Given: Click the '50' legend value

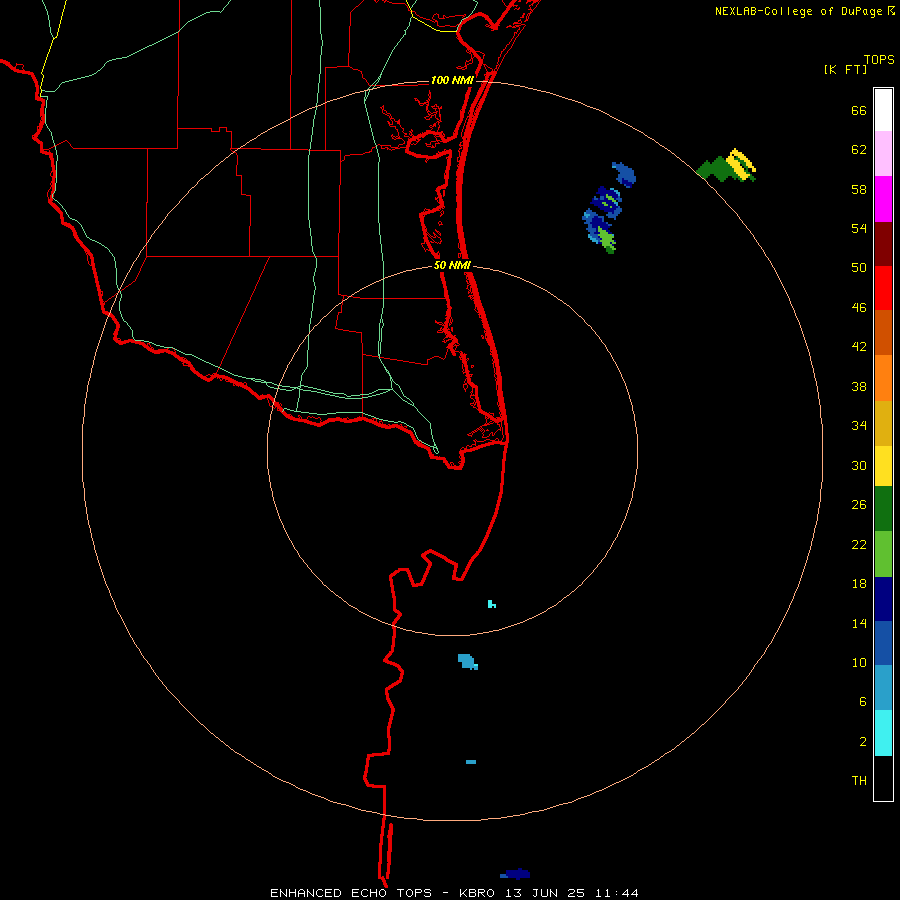Looking at the screenshot, I should tap(859, 268).
